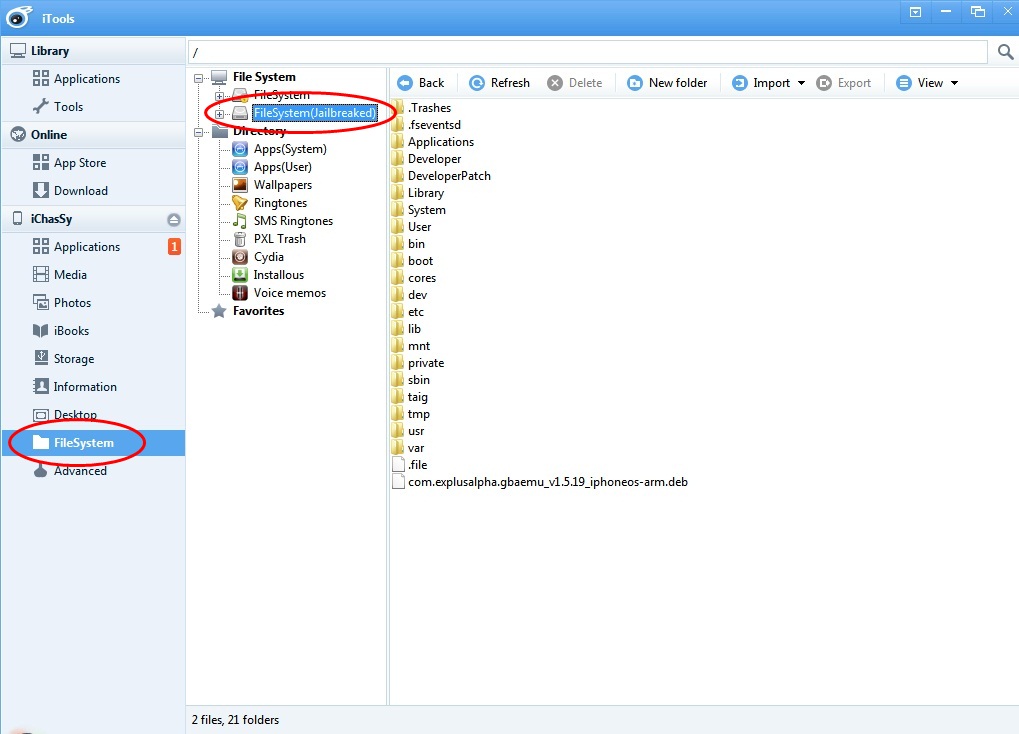Create a New folder
The image size is (1019, 734).
click(667, 83)
